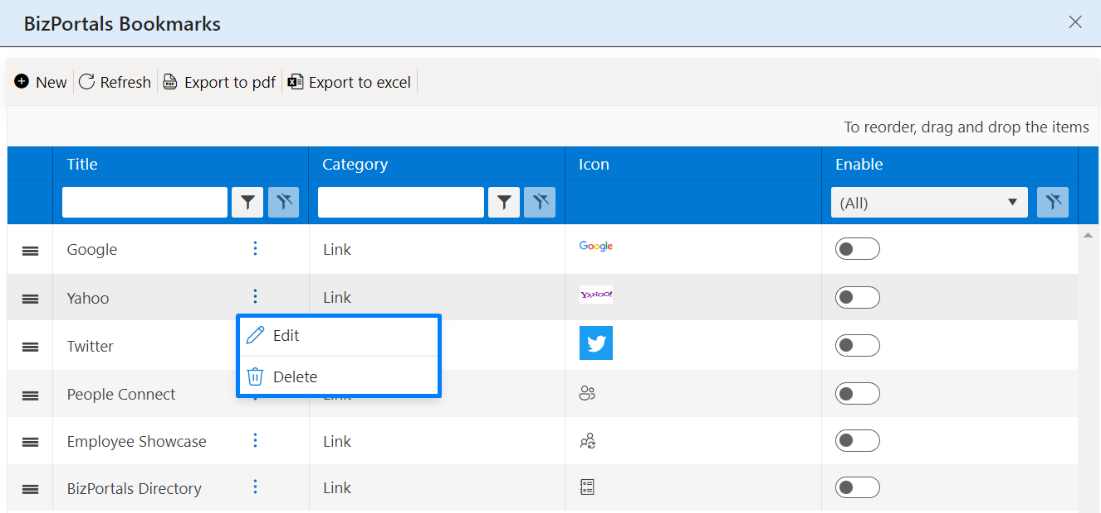
Task: Export bookmarks to excel
Action: pyautogui.click(x=349, y=82)
